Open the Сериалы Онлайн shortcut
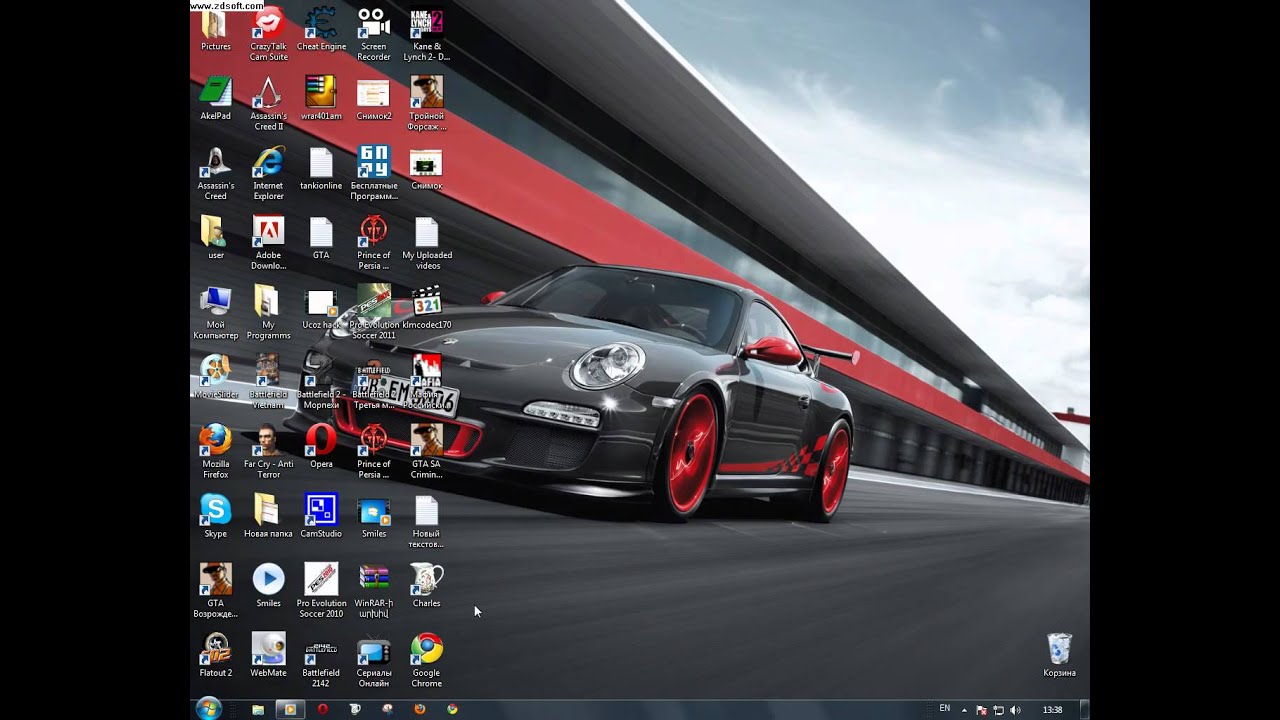This screenshot has width=1280, height=720. point(373,660)
